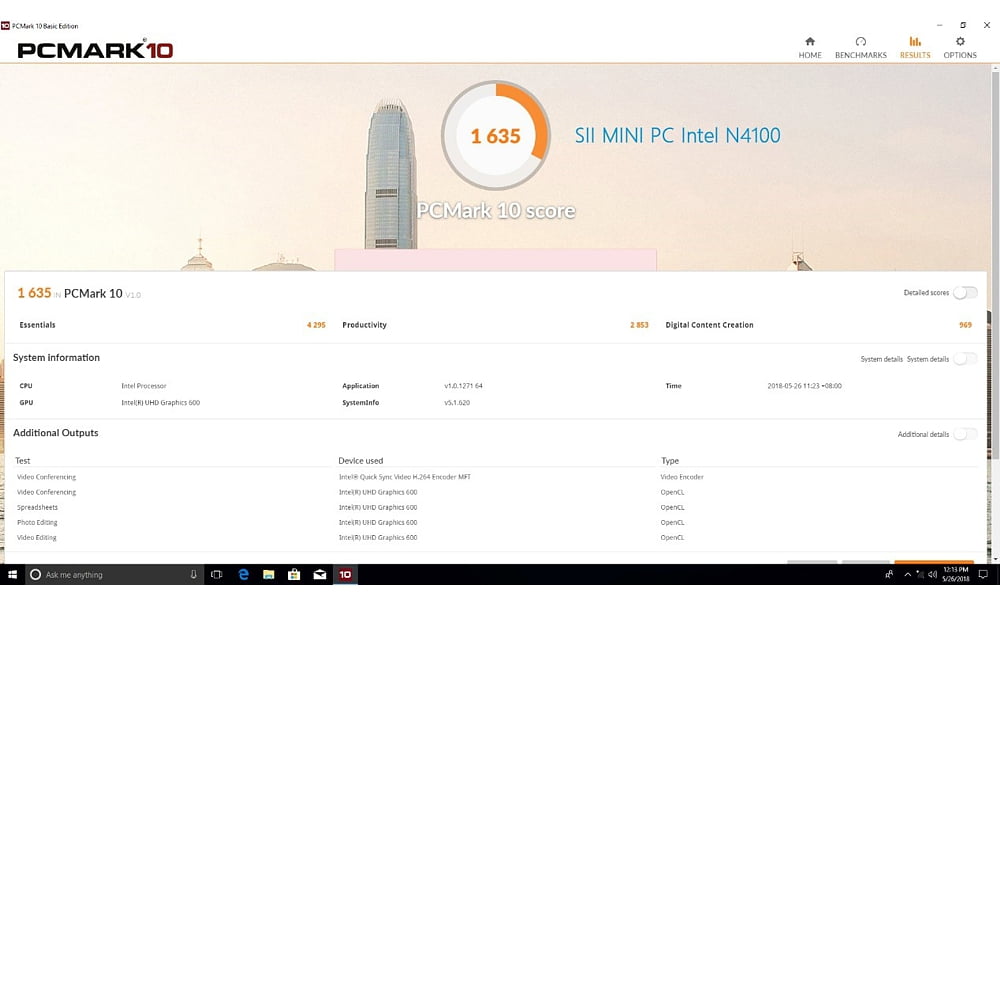Show hidden system tray icons

coord(908,575)
